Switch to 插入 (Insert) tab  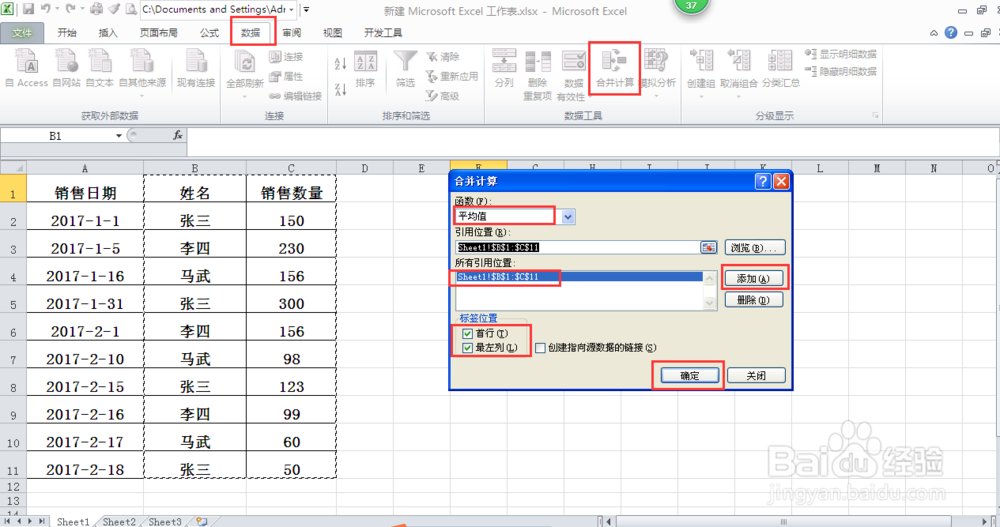[x=108, y=33]
